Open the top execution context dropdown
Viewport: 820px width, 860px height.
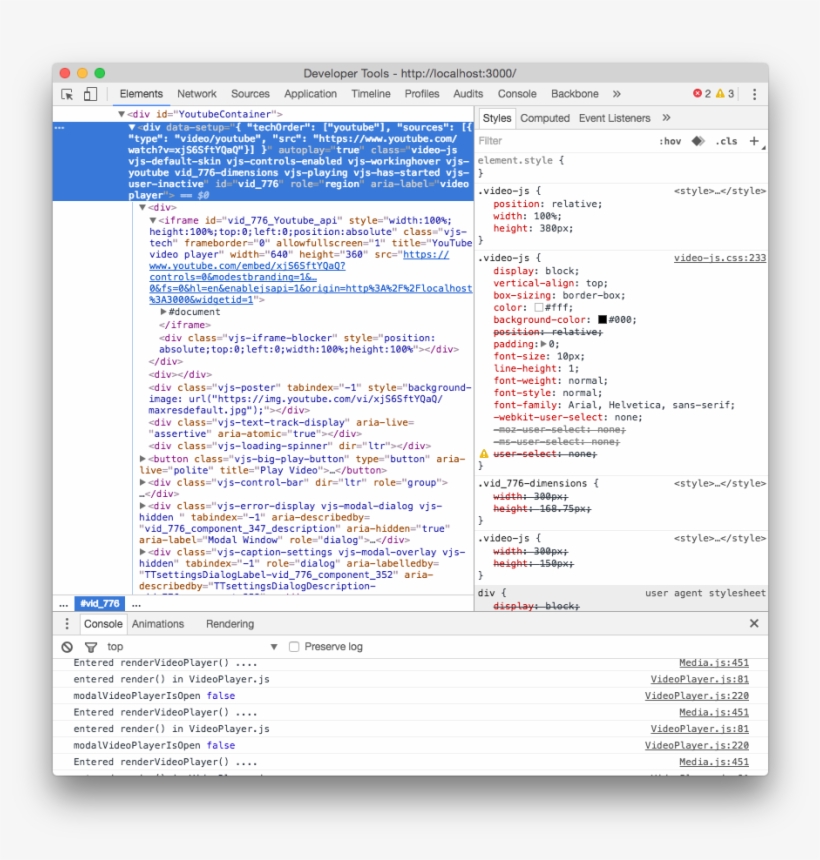192,647
